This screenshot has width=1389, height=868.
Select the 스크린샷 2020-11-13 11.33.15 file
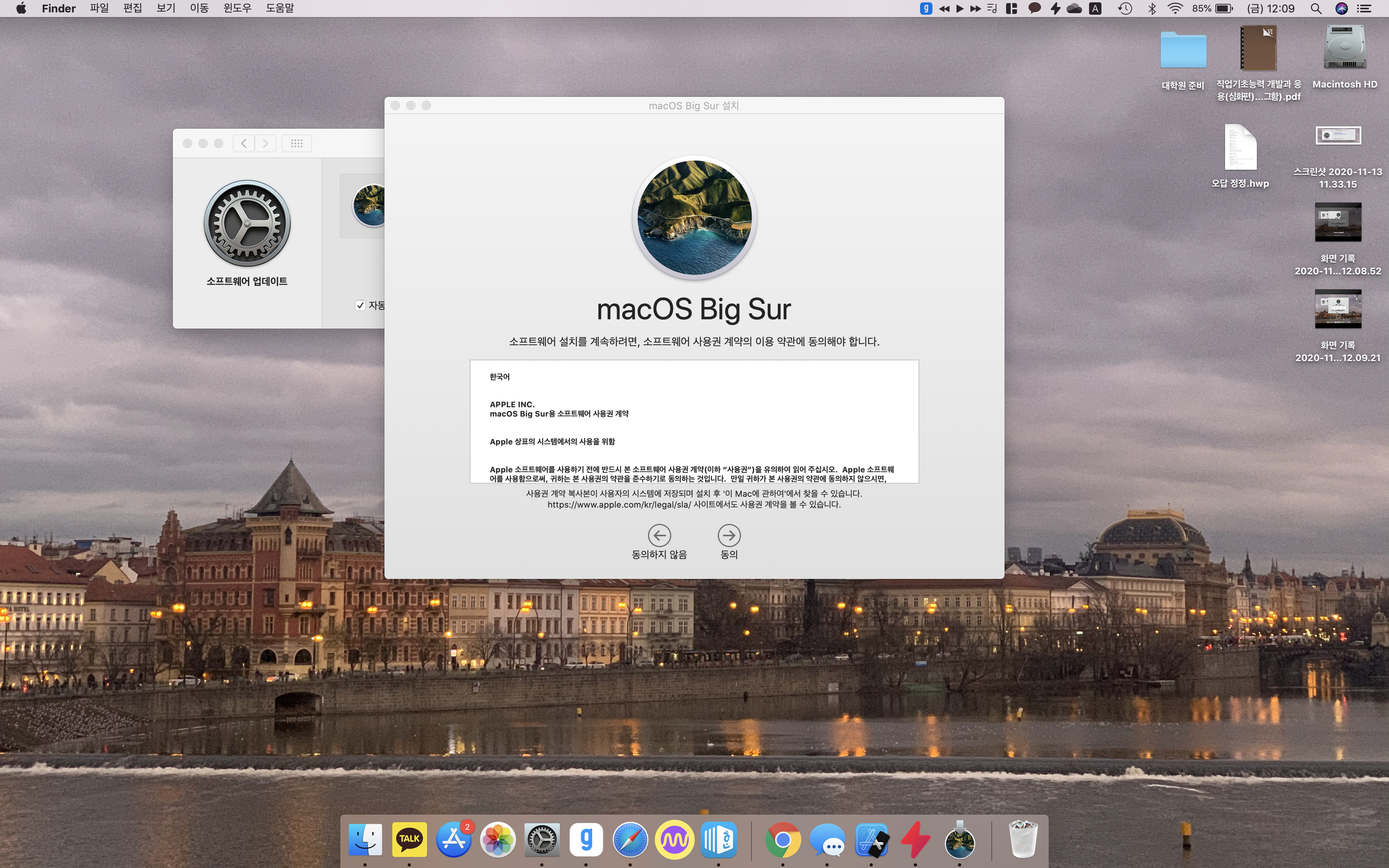coord(1338,136)
